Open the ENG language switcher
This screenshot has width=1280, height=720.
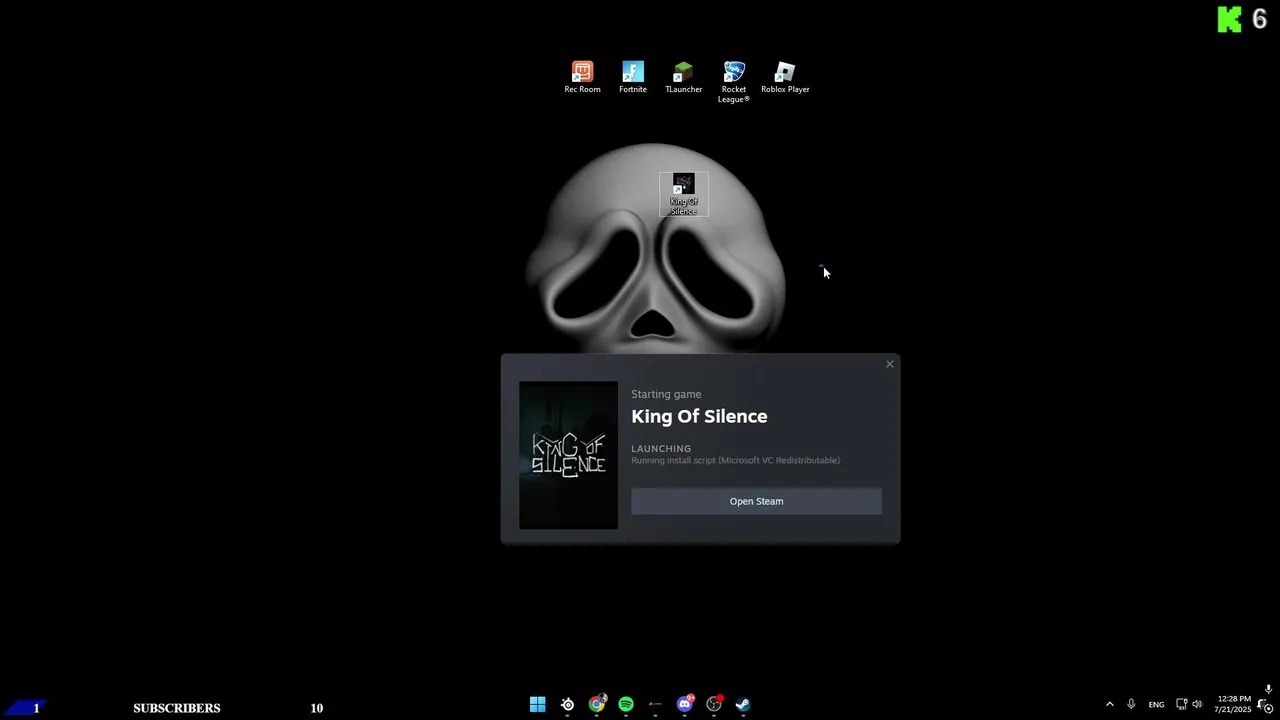click(1156, 704)
